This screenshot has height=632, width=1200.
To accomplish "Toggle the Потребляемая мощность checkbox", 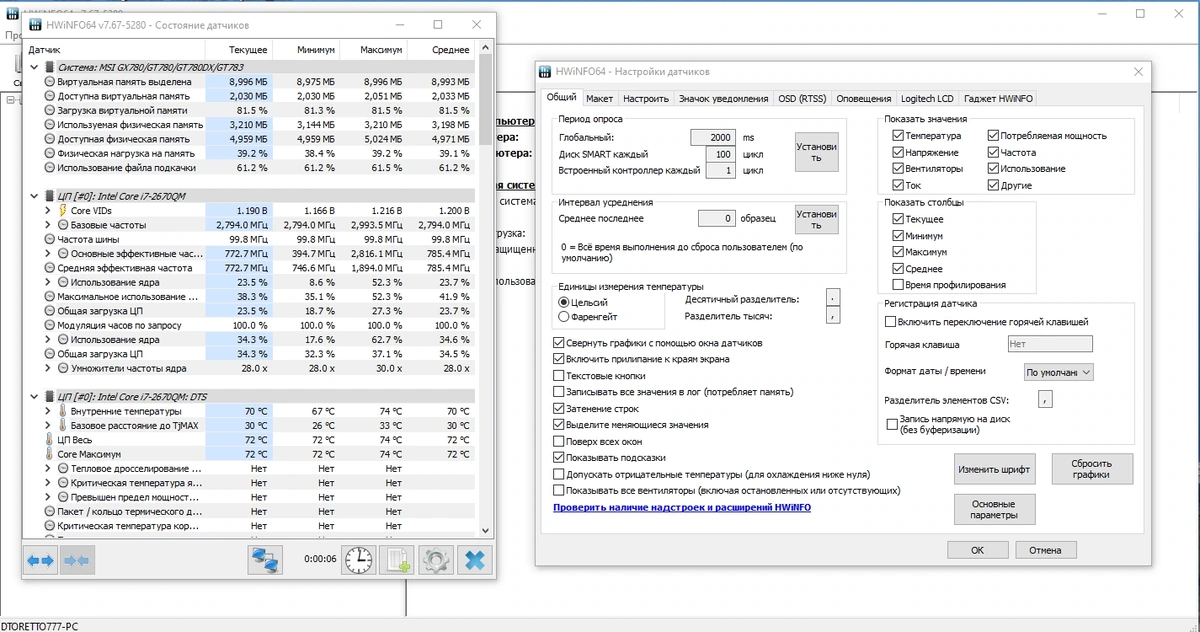I will [x=993, y=136].
